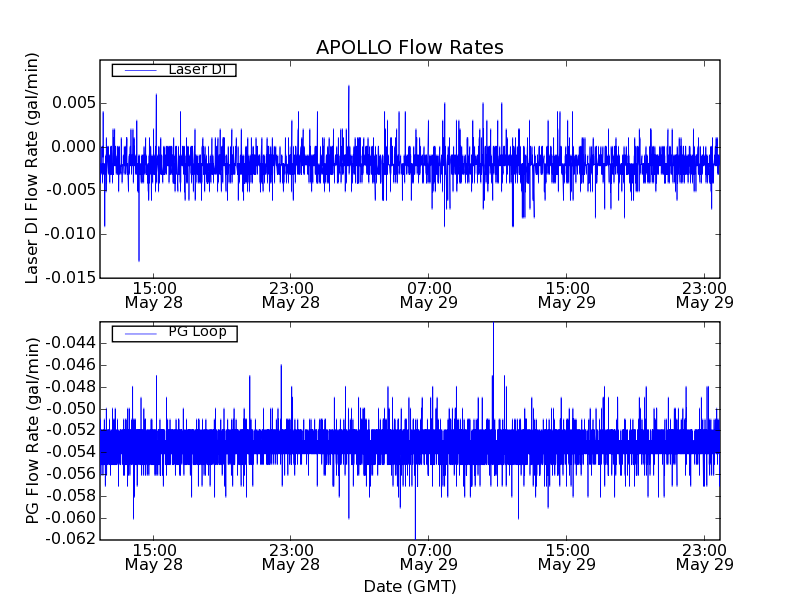Click the 0.005 tick label on upper plot
800x600 pixels.
(x=73, y=103)
